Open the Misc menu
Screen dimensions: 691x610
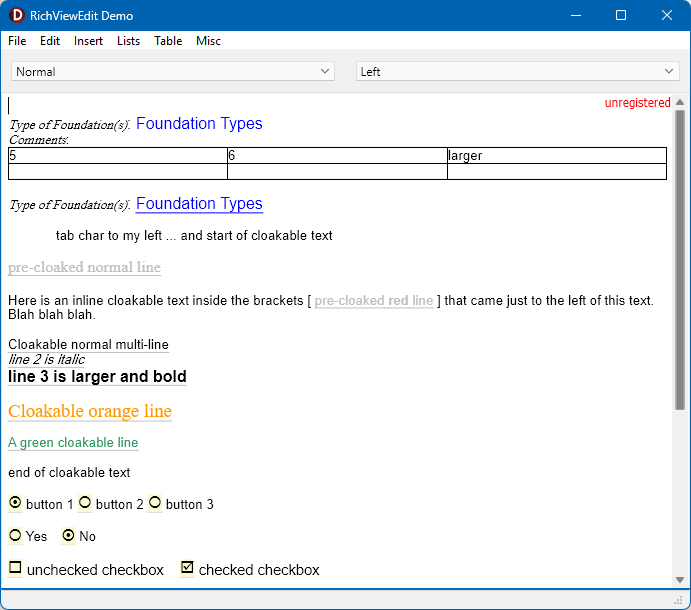208,41
